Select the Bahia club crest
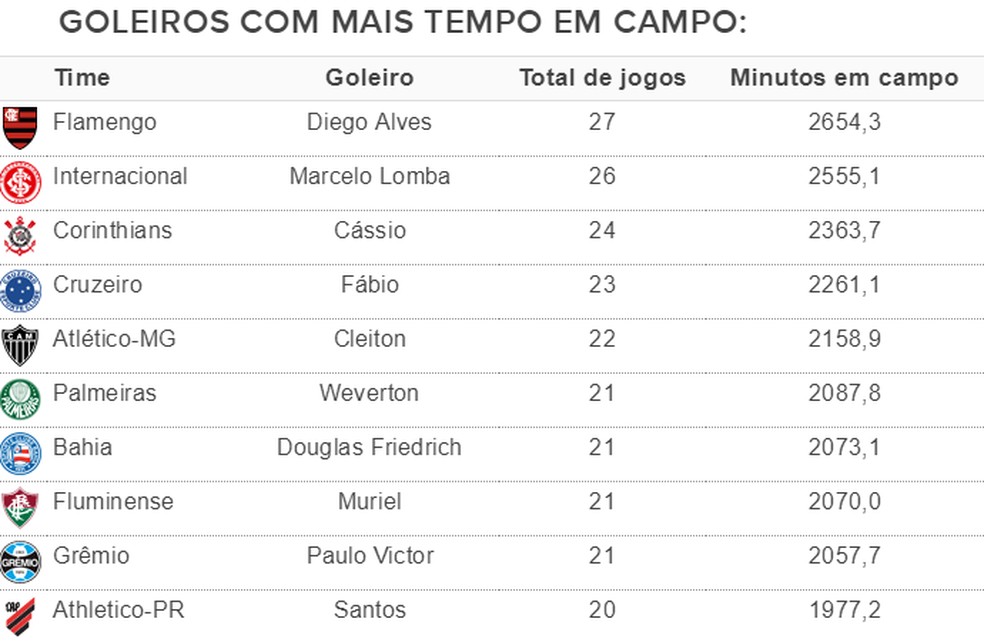984x642 pixels. (21, 454)
